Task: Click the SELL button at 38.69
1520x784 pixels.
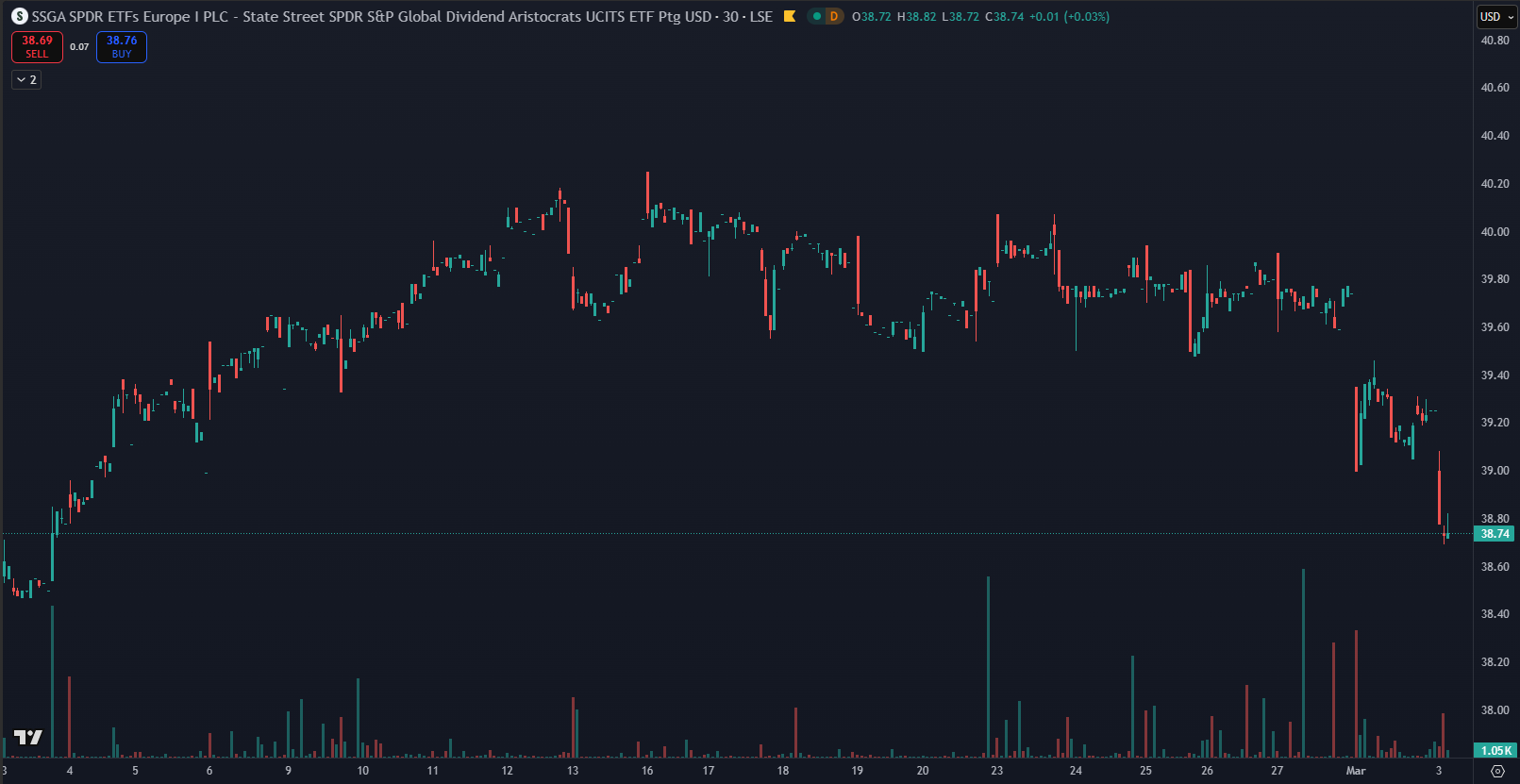Action: [37, 47]
